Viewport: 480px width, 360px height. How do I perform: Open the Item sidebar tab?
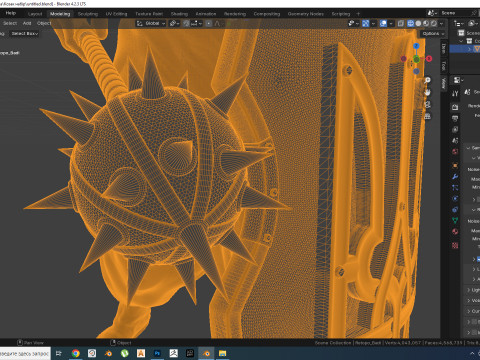[443, 49]
